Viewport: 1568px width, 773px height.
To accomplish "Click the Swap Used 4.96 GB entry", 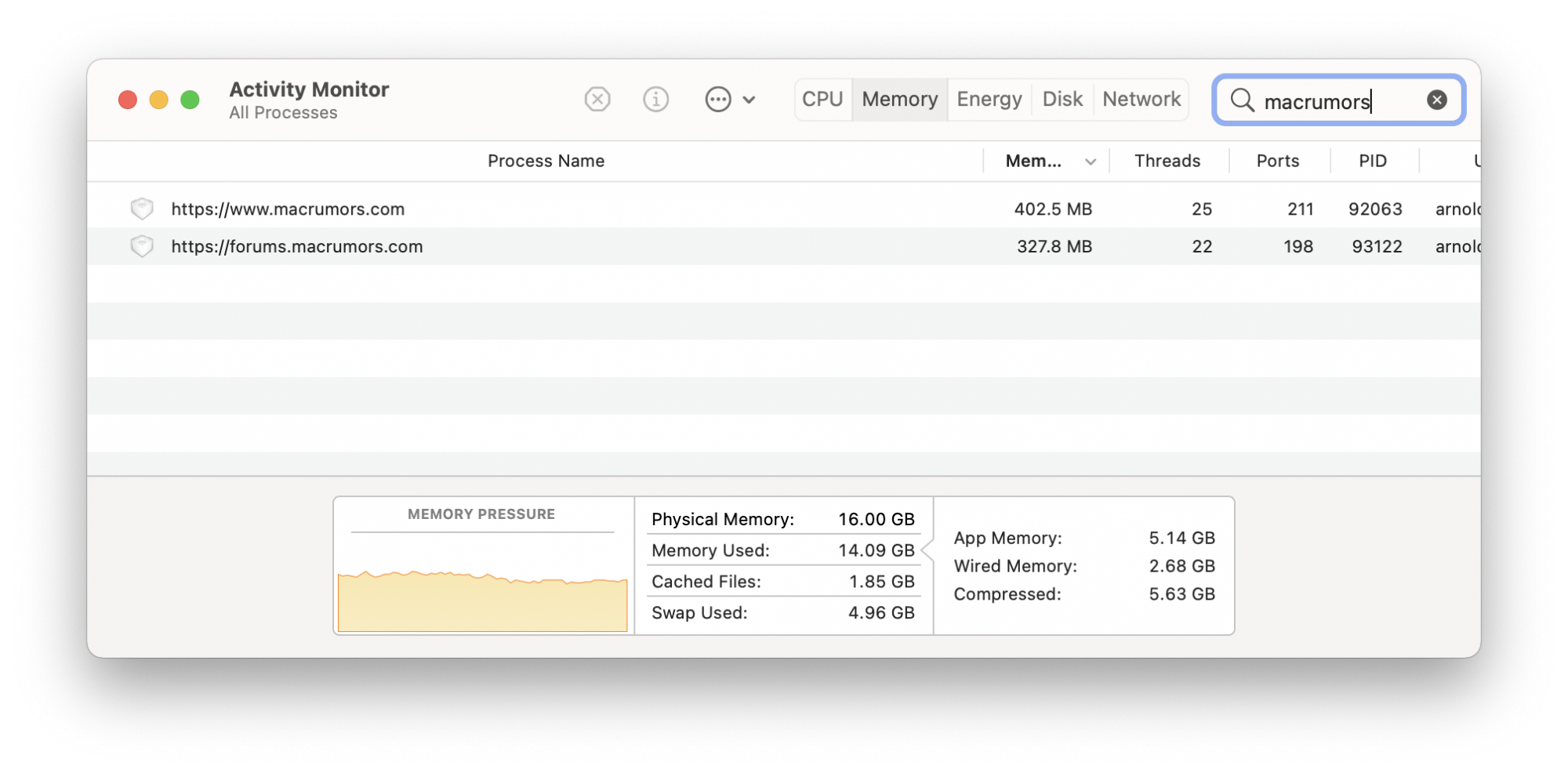I will pyautogui.click(x=783, y=613).
